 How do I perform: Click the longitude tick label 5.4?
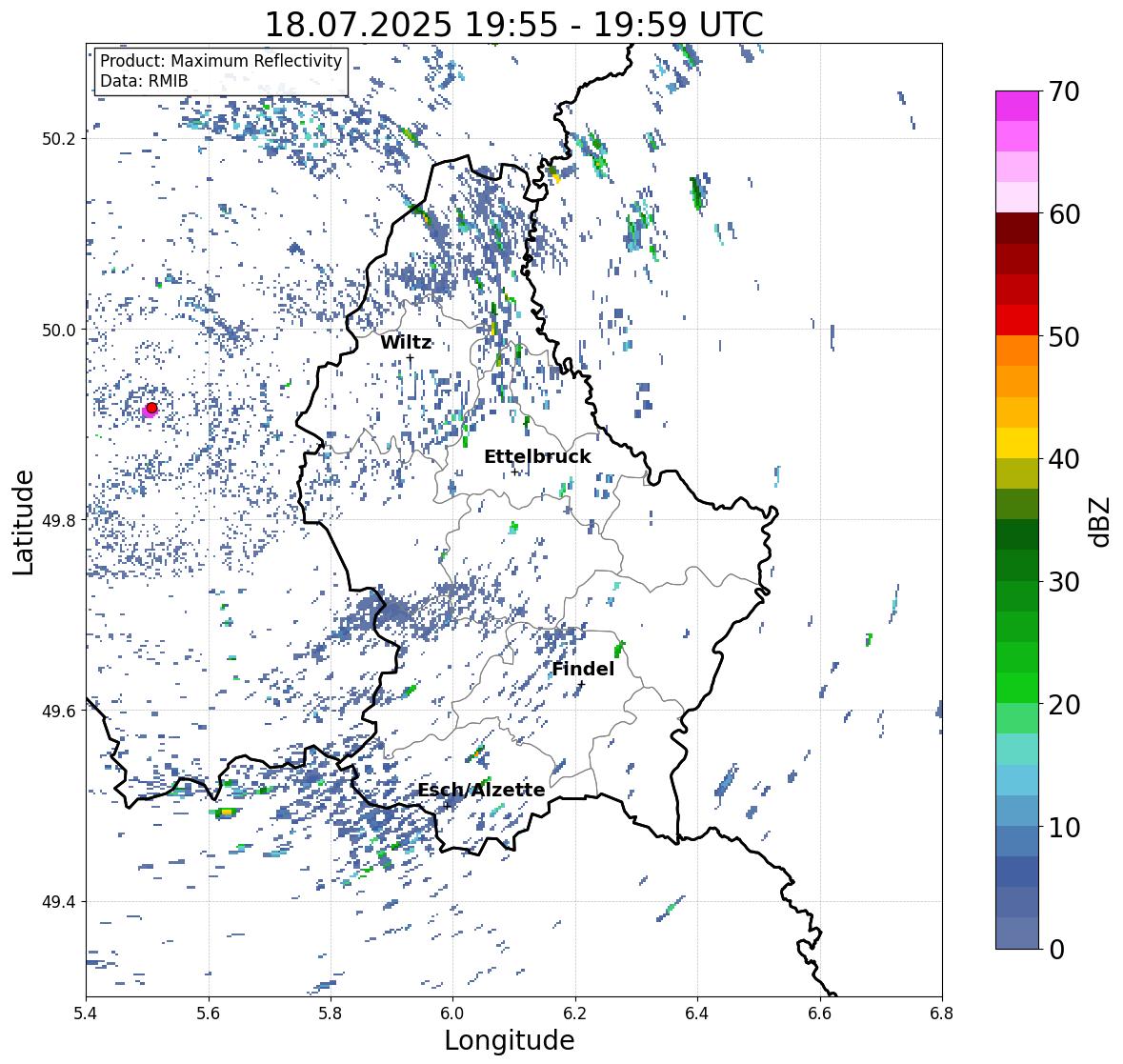pos(86,1013)
